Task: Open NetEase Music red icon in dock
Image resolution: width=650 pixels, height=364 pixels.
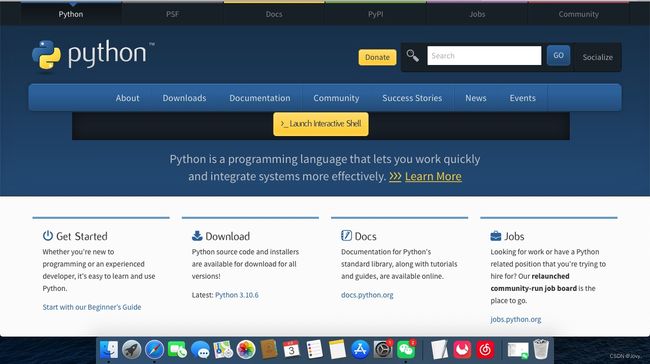Action: tap(485, 349)
